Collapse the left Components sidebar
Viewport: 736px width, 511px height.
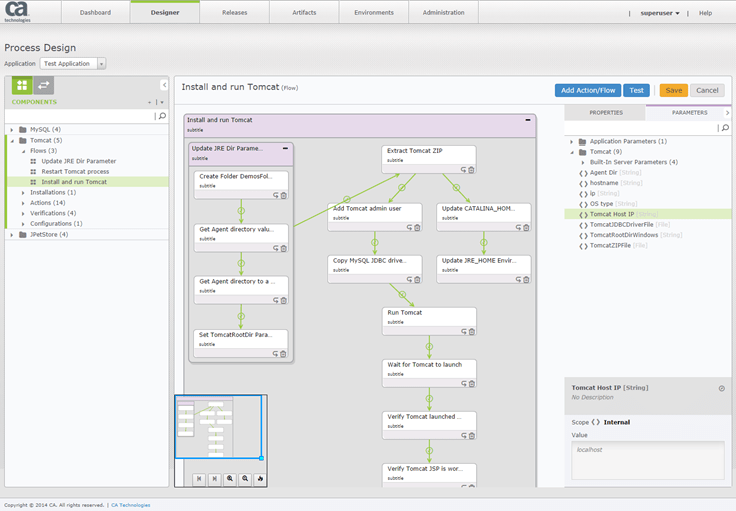164,85
